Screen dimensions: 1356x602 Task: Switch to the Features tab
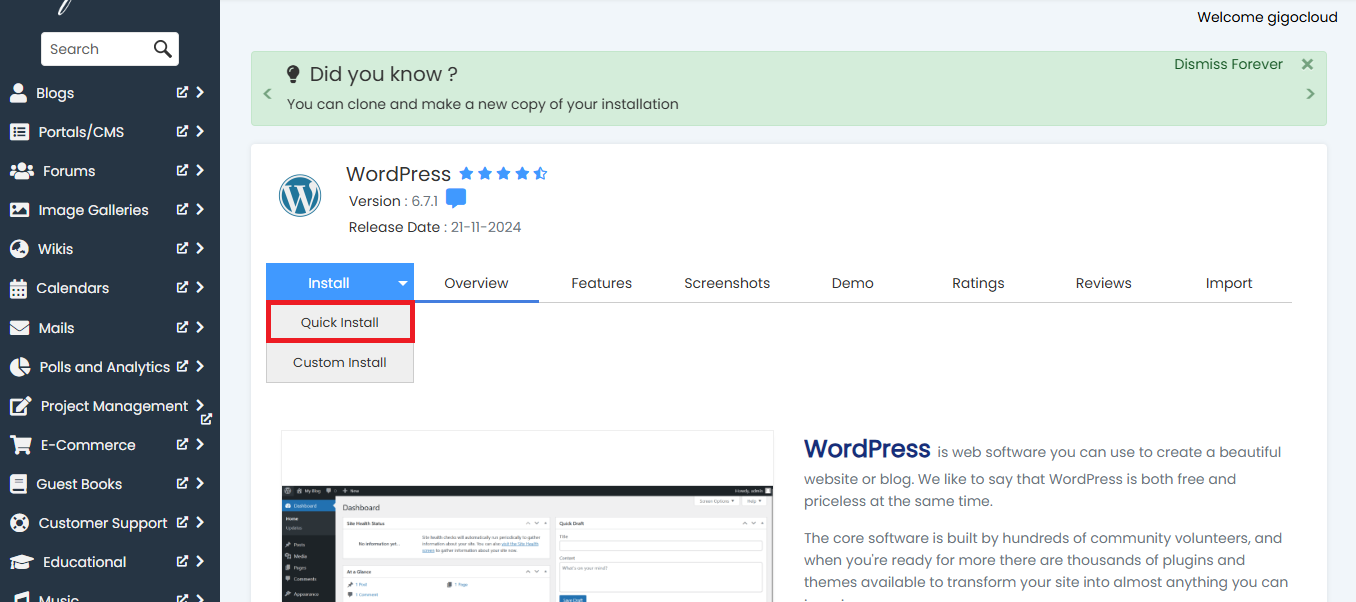[x=602, y=283]
